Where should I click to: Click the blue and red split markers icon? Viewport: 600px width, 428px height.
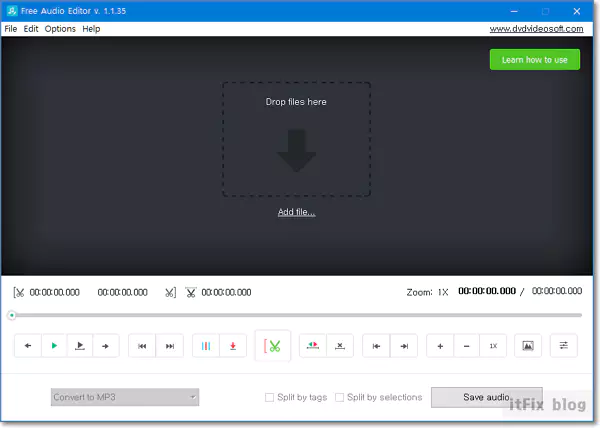click(206, 346)
